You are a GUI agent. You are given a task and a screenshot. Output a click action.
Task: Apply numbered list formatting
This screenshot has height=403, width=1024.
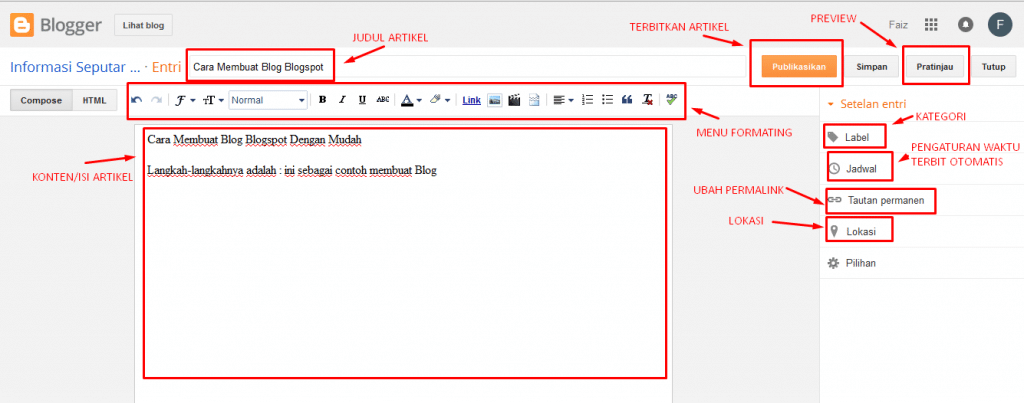click(588, 100)
